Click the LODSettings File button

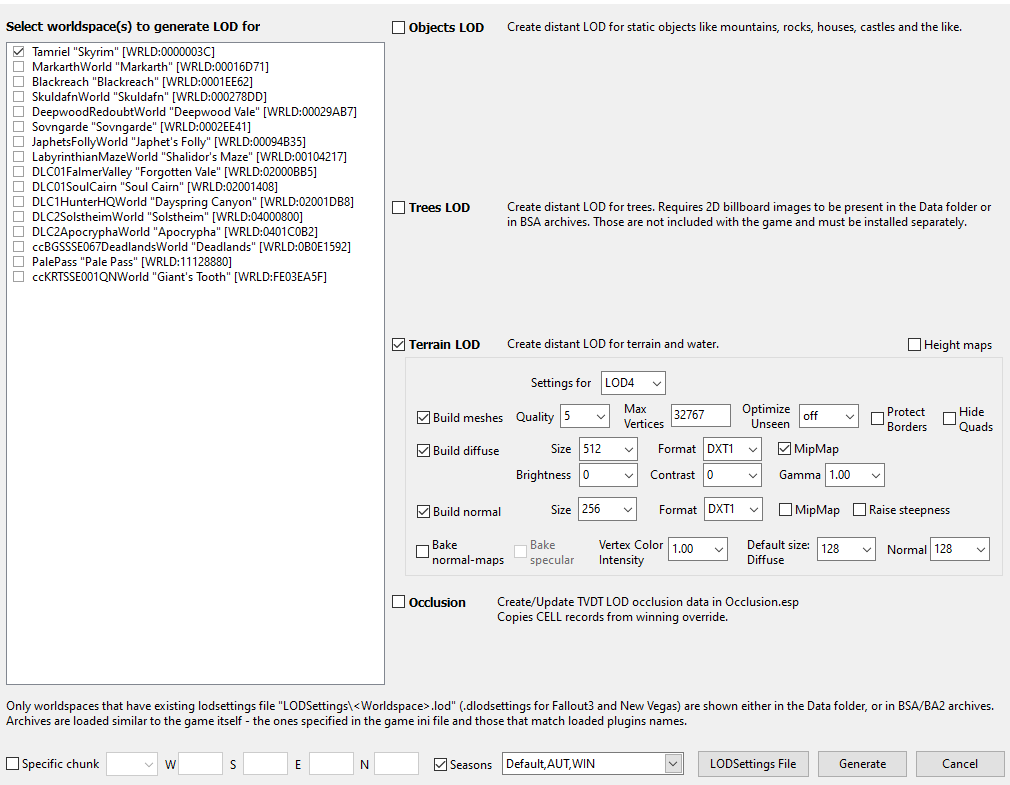(753, 764)
